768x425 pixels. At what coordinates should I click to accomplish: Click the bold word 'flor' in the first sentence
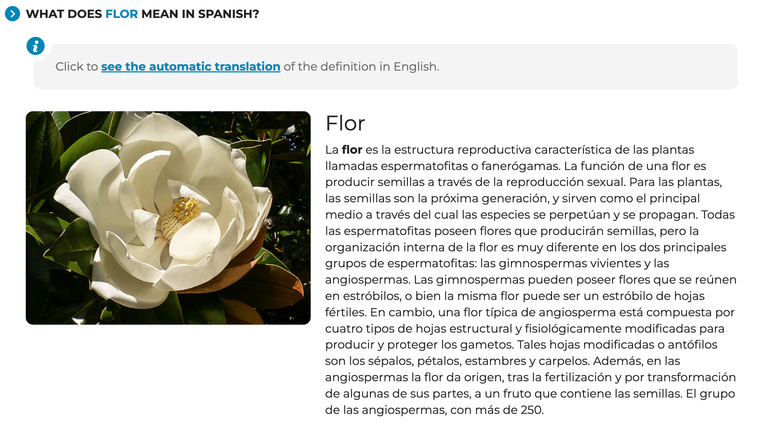click(352, 149)
